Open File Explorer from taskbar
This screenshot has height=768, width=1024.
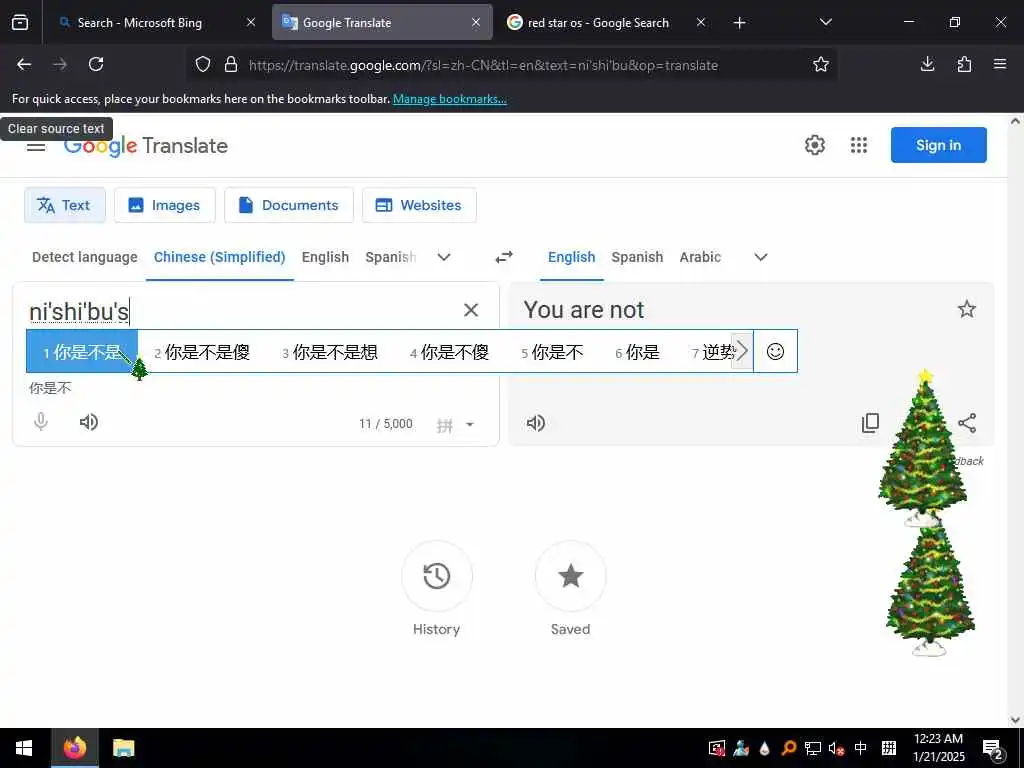click(123, 748)
